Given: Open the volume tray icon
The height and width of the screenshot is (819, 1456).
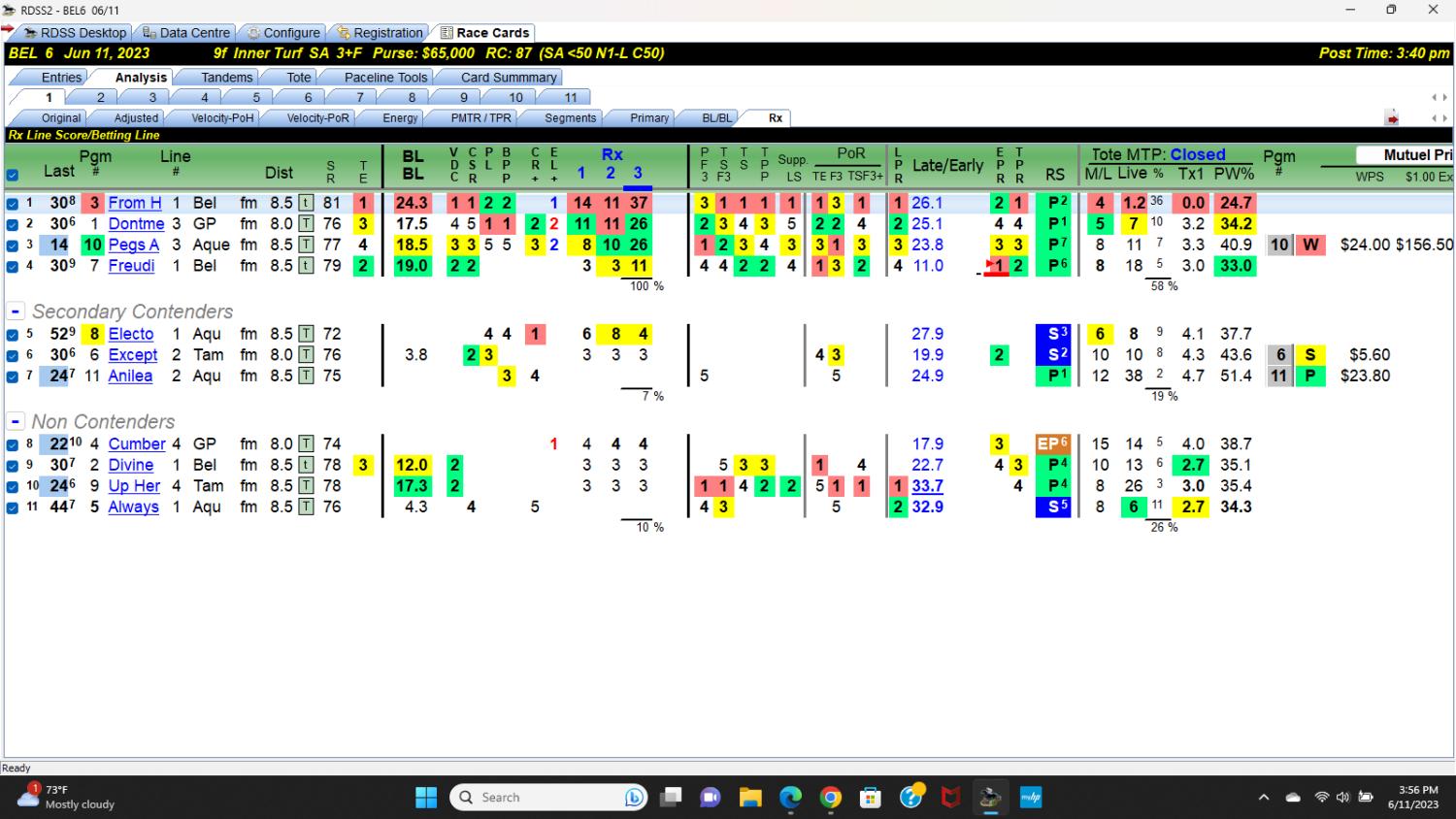Looking at the screenshot, I should (1342, 798).
